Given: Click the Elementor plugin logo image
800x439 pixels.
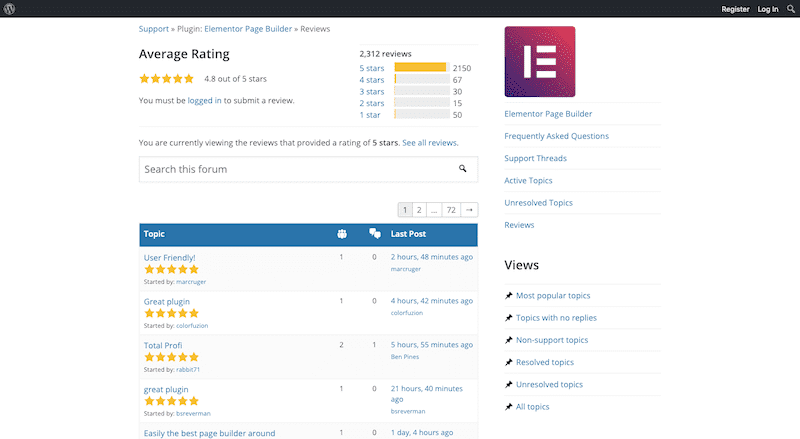Looking at the screenshot, I should [540, 62].
